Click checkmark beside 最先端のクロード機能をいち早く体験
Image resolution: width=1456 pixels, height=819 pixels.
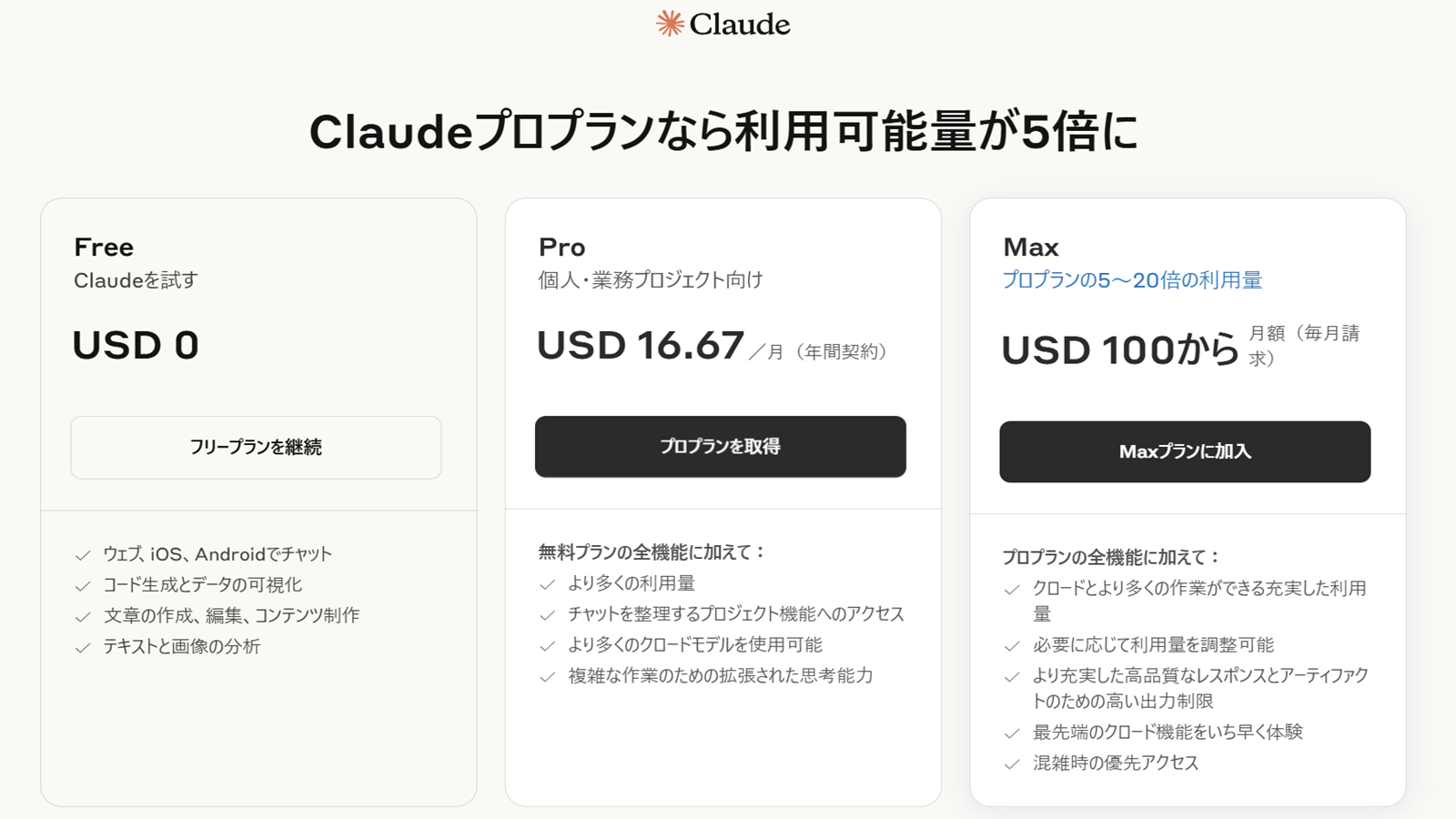[x=1011, y=733]
